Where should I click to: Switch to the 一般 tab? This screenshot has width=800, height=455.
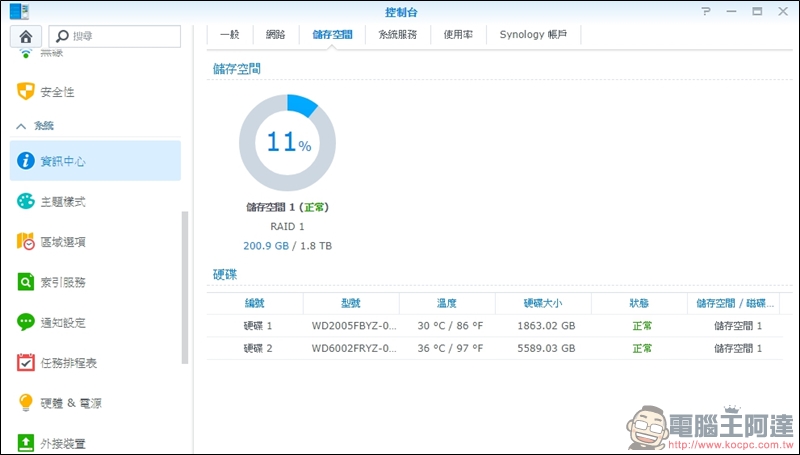230,35
